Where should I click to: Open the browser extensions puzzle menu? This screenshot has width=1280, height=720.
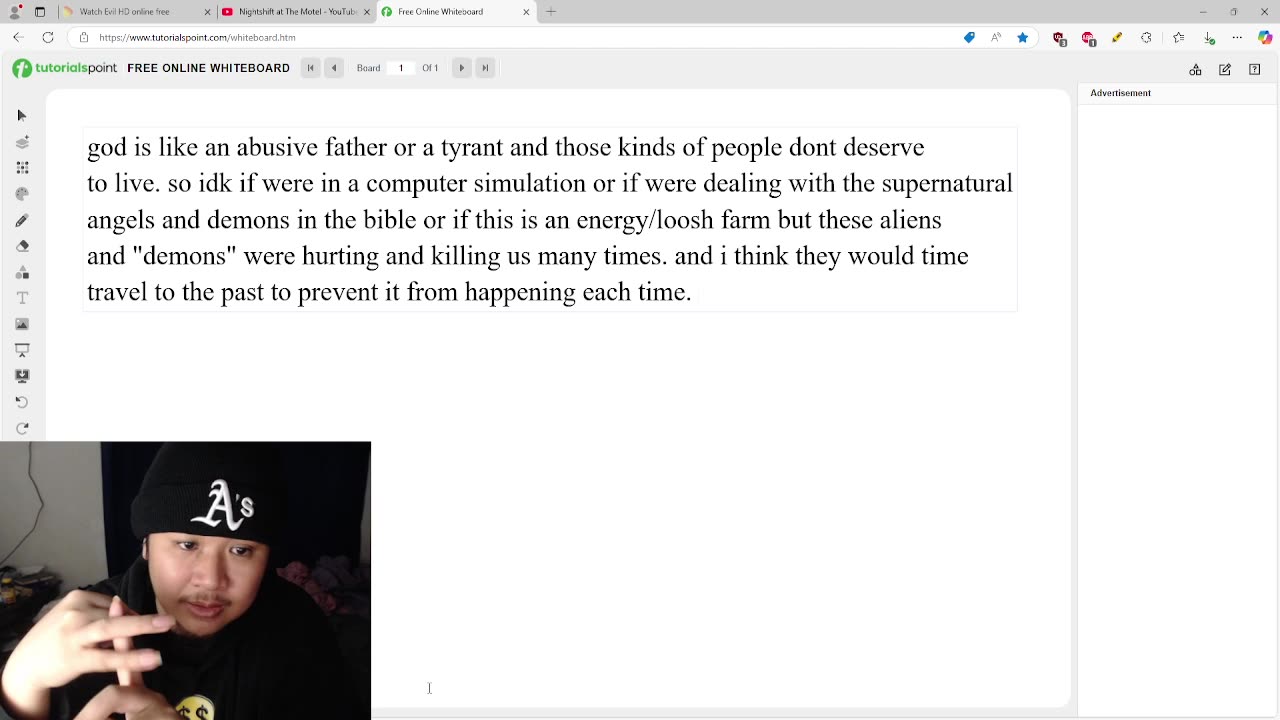(x=1146, y=38)
